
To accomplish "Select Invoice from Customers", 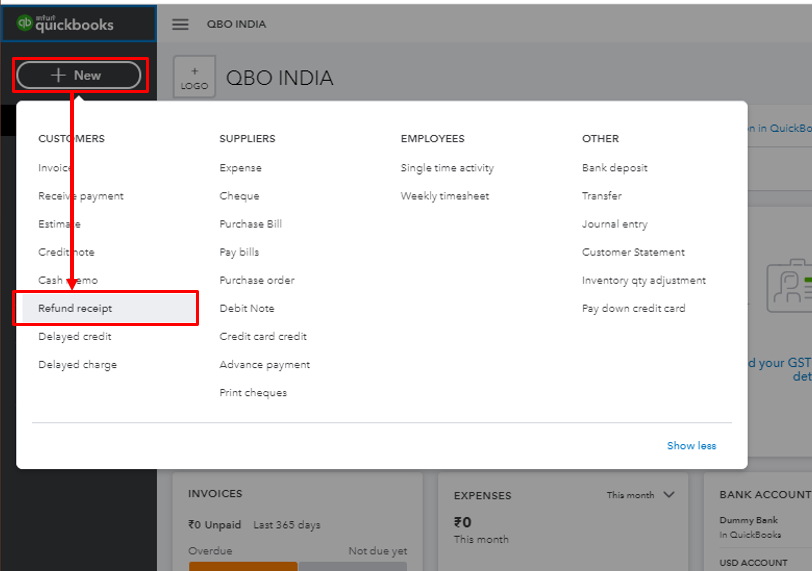I will click(55, 168).
